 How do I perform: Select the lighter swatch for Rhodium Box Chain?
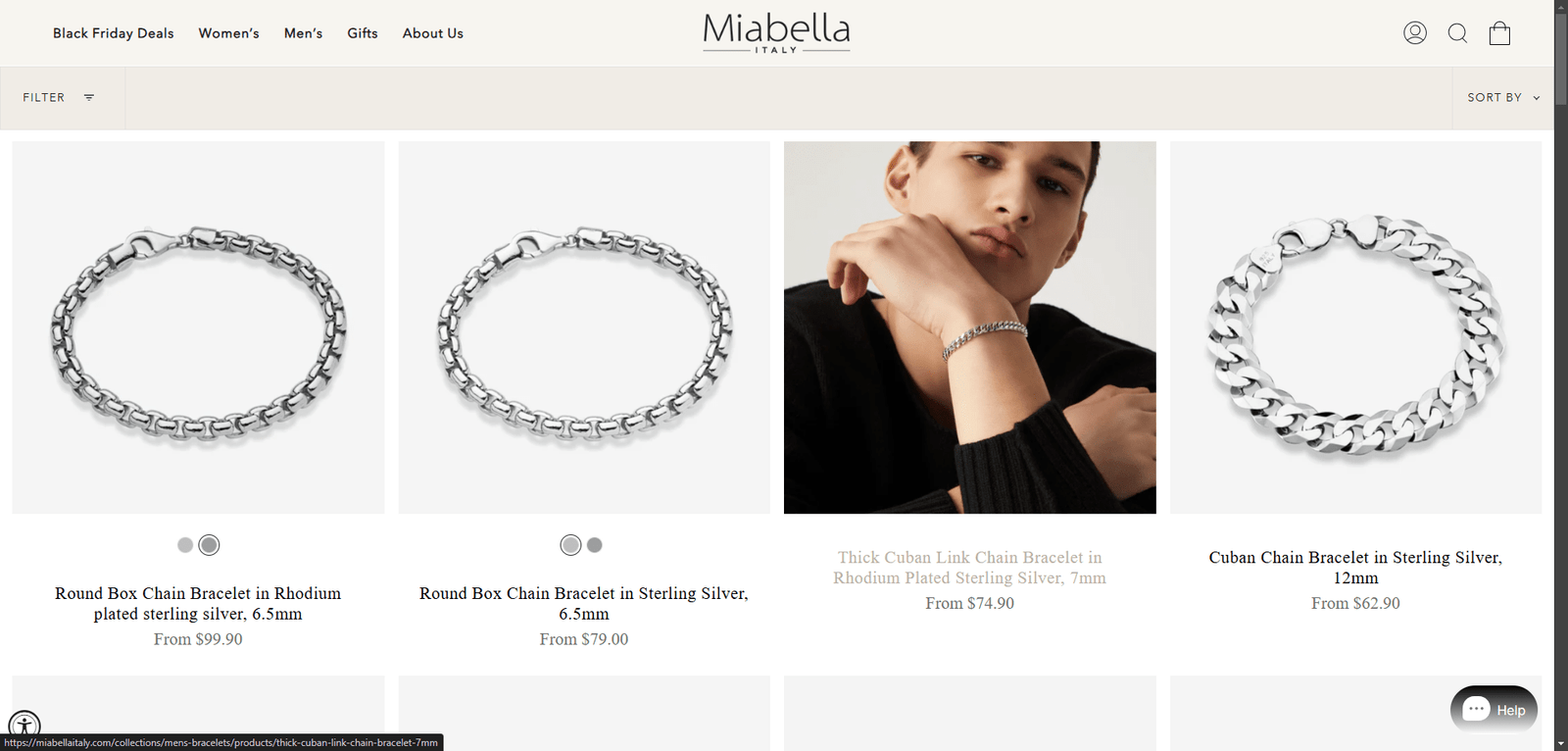185,545
